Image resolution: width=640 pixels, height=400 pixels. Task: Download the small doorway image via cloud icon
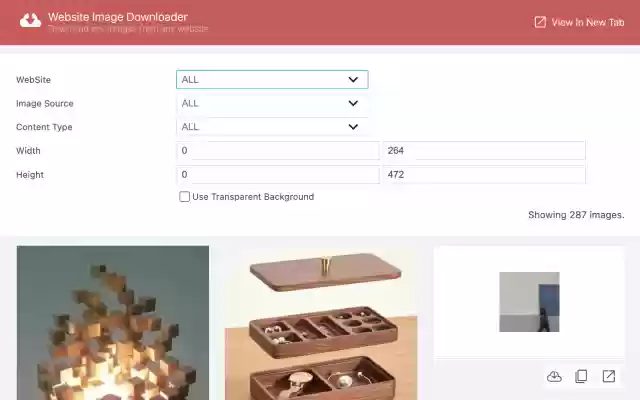coord(554,376)
